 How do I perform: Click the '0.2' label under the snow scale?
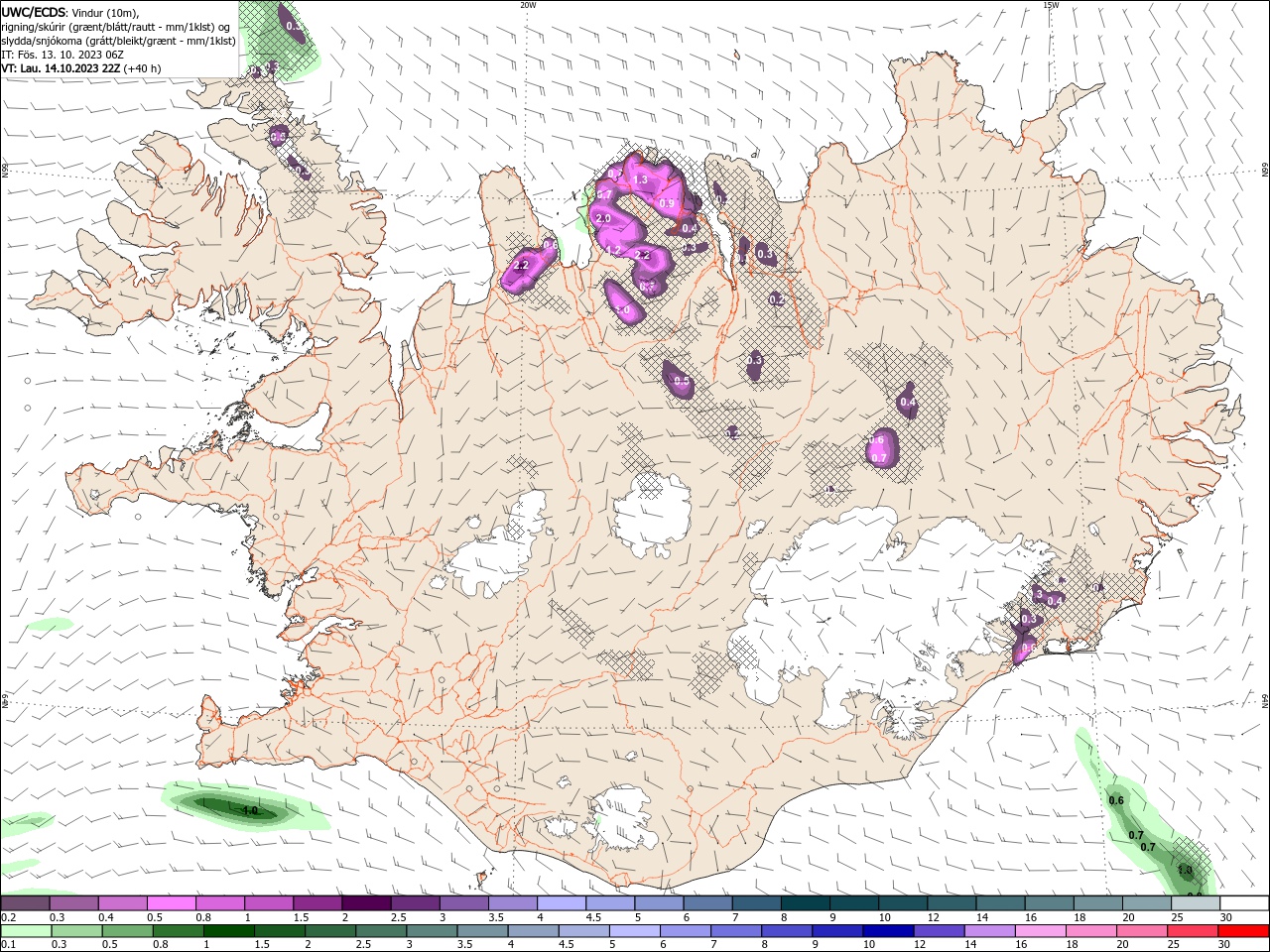[8, 917]
